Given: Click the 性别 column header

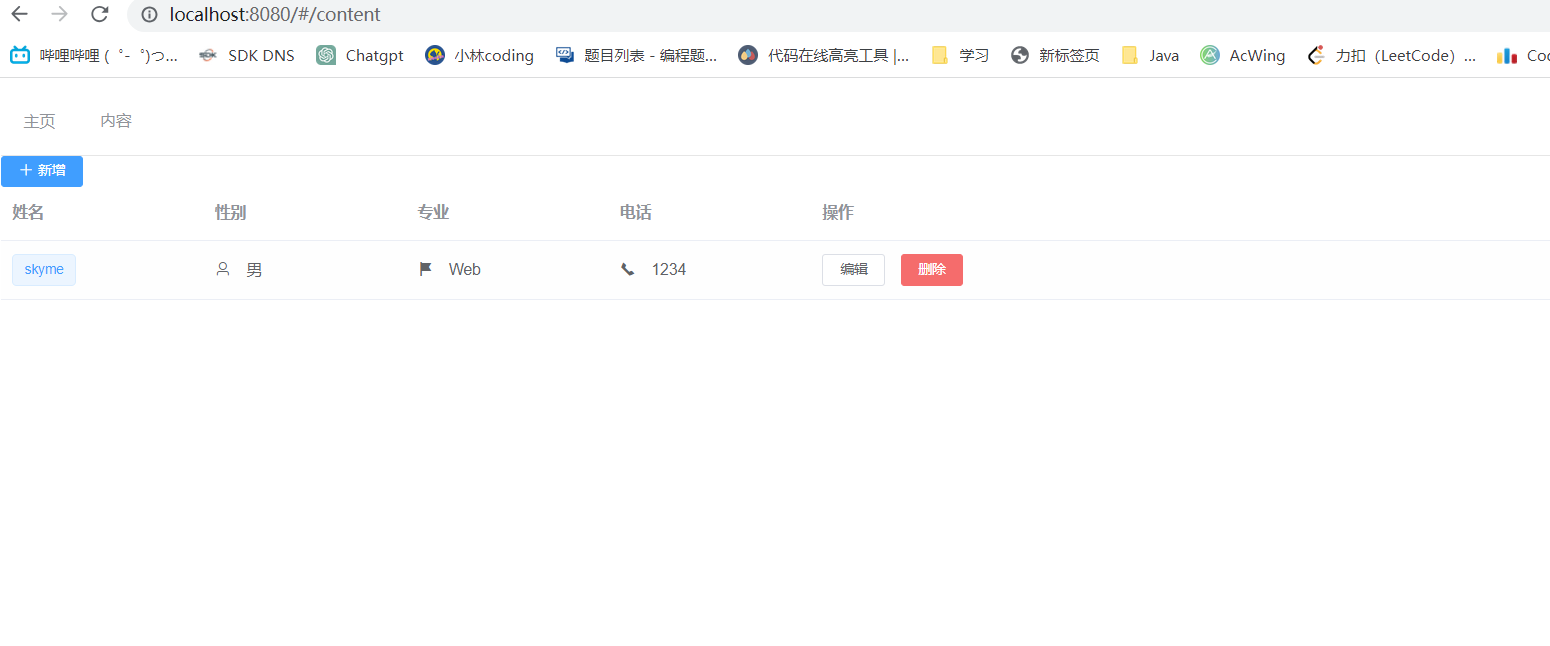Looking at the screenshot, I should 231,212.
